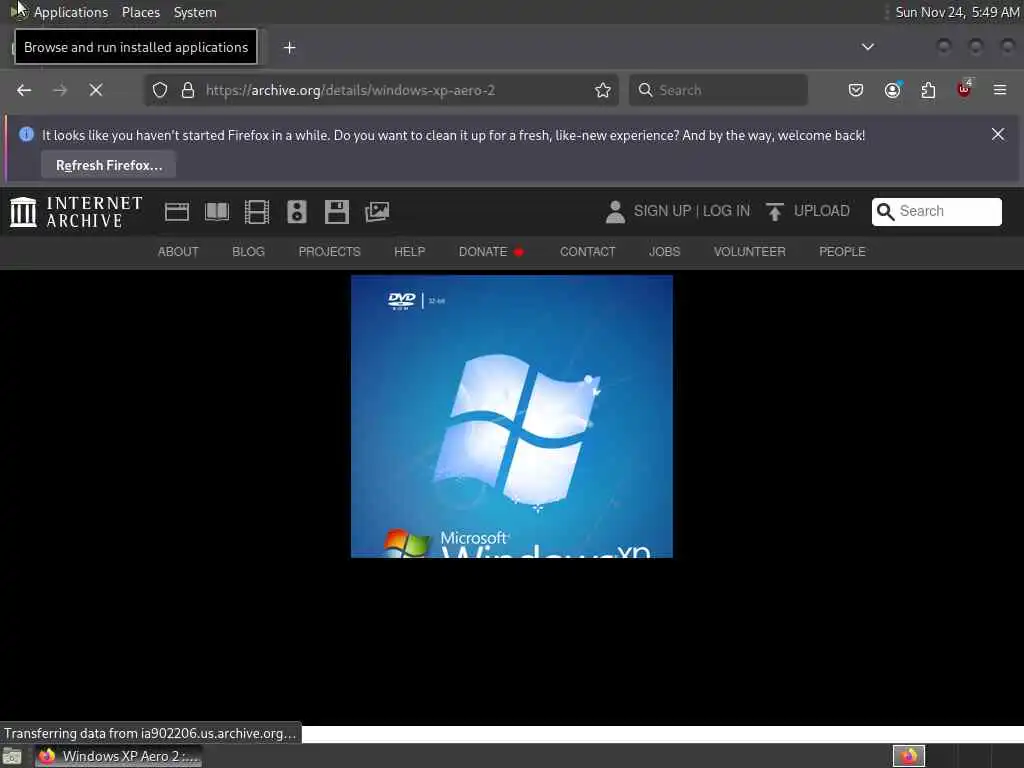This screenshot has height=768, width=1024.
Task: Switch to Windows XP Aero 2 taskbar window
Action: pos(119,756)
